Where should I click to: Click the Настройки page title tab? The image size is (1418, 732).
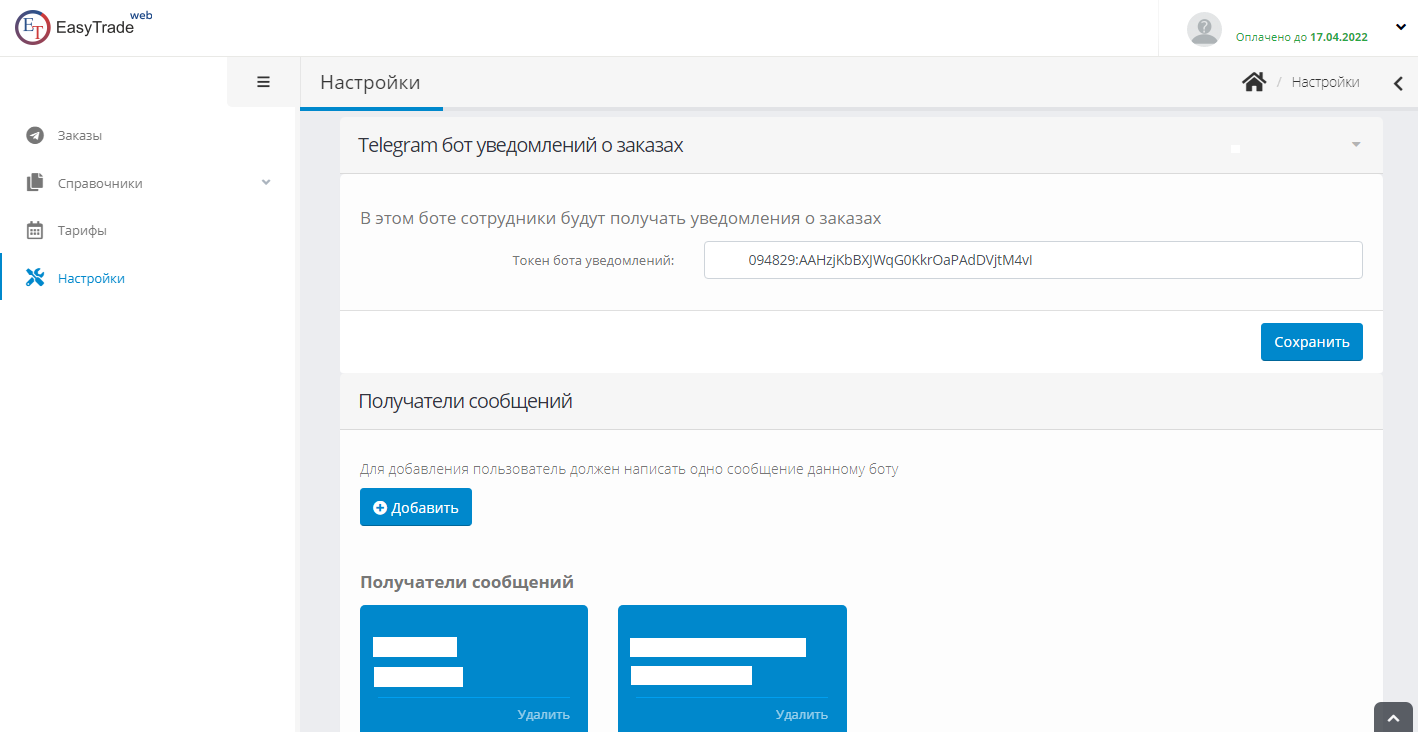click(370, 82)
